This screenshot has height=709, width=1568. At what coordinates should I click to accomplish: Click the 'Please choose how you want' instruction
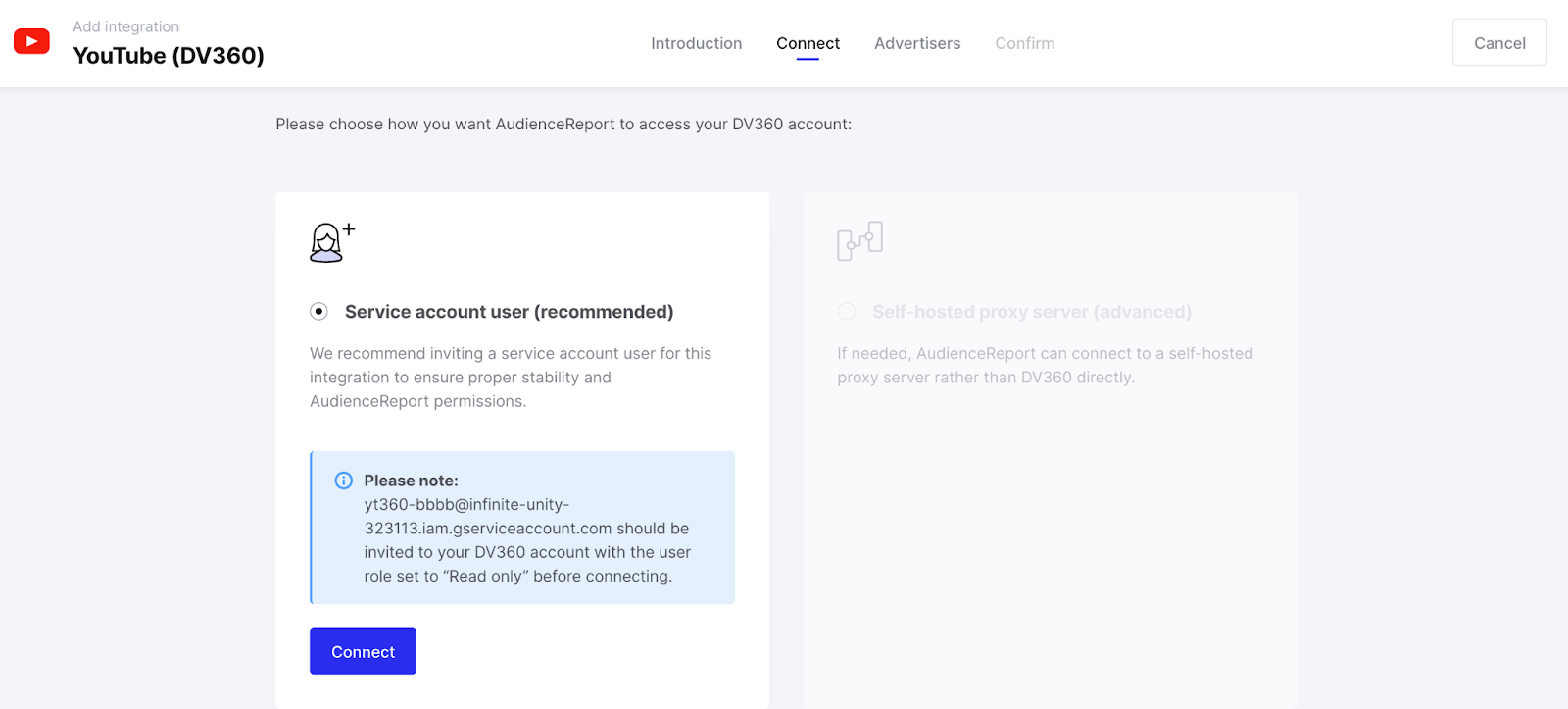pyautogui.click(x=563, y=124)
